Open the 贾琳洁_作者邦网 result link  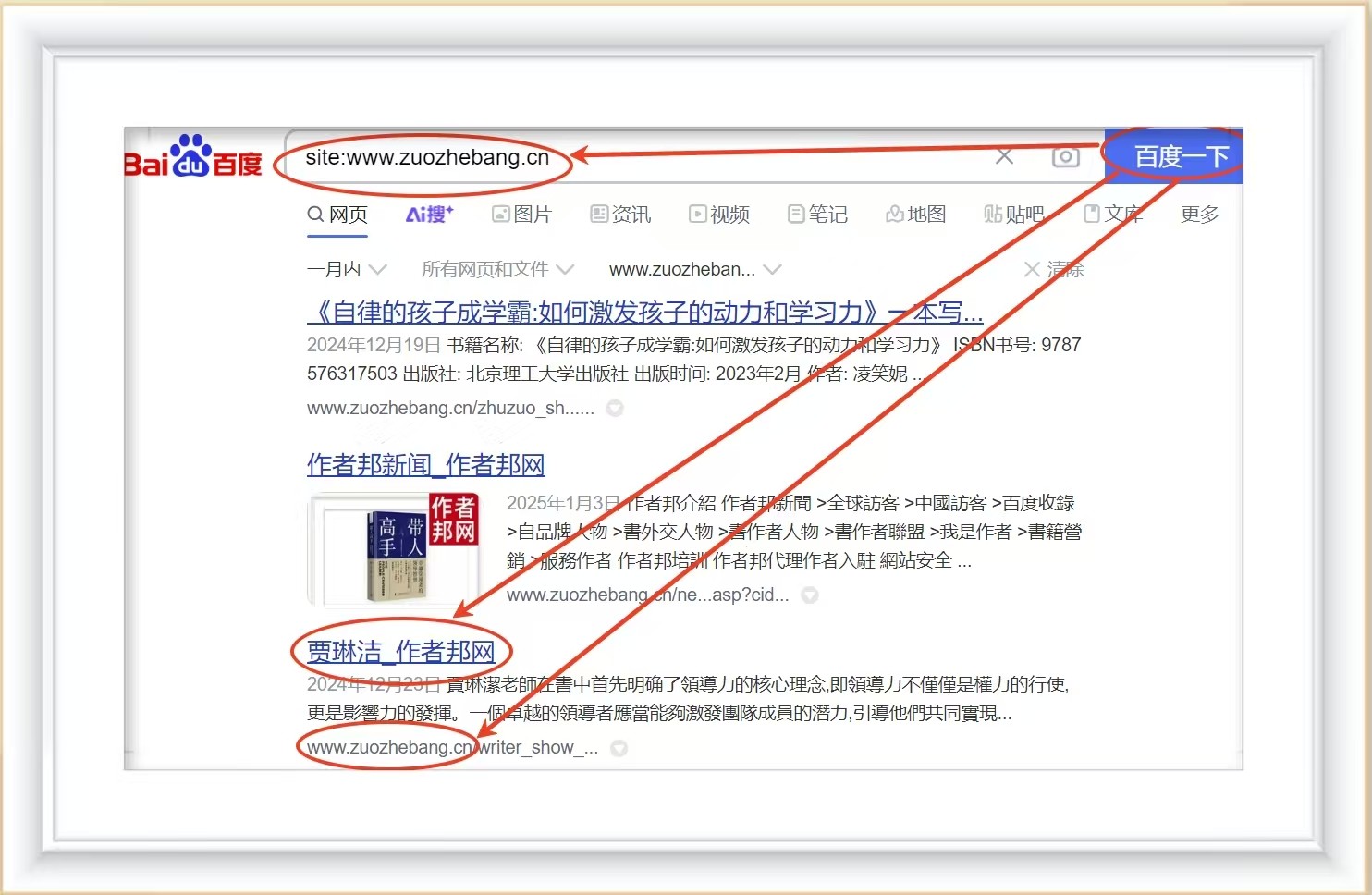coord(400,652)
